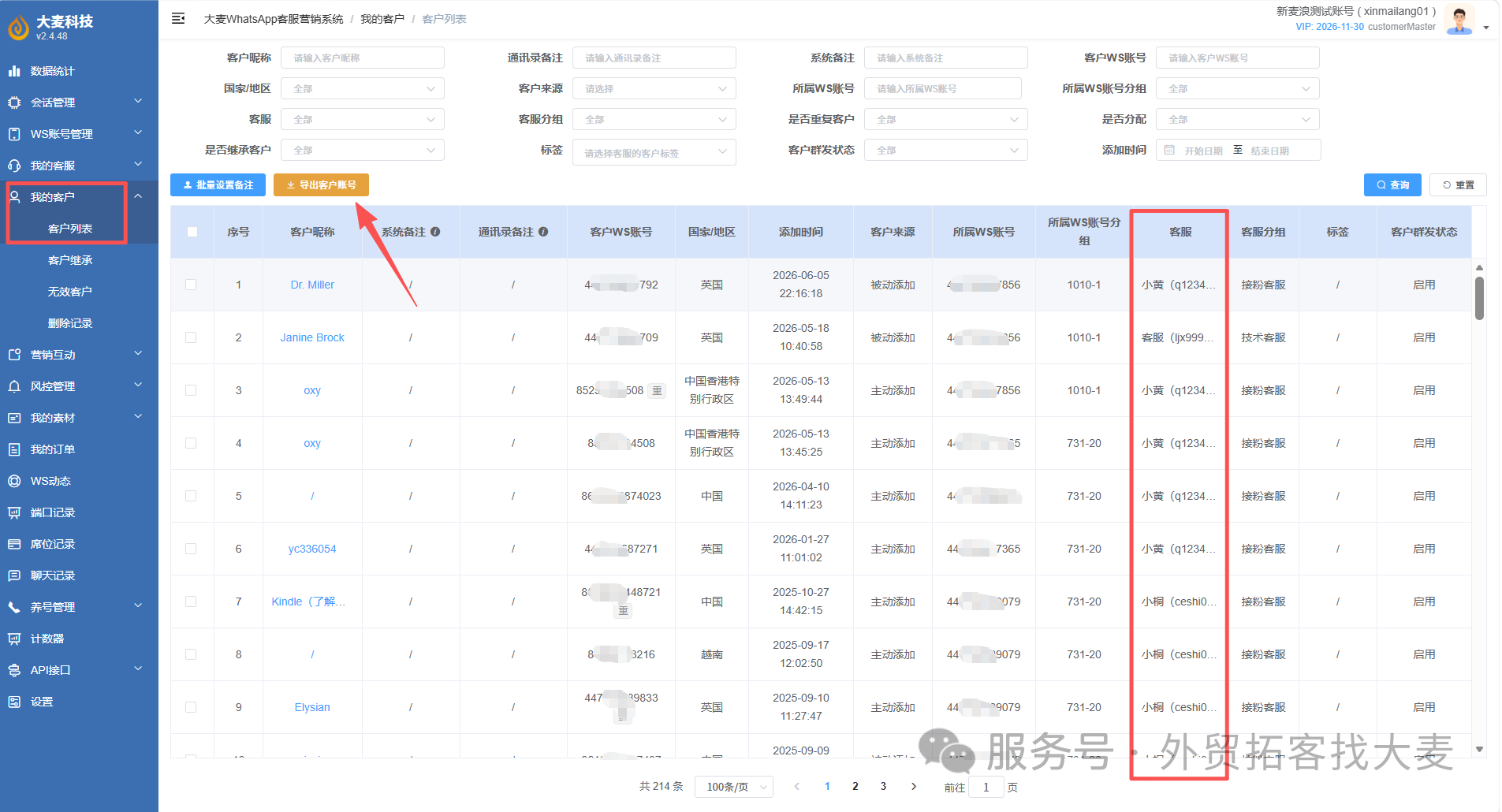The width and height of the screenshot is (1502, 812).
Task: Click the WS动态 sidebar icon
Action: click(x=14, y=481)
